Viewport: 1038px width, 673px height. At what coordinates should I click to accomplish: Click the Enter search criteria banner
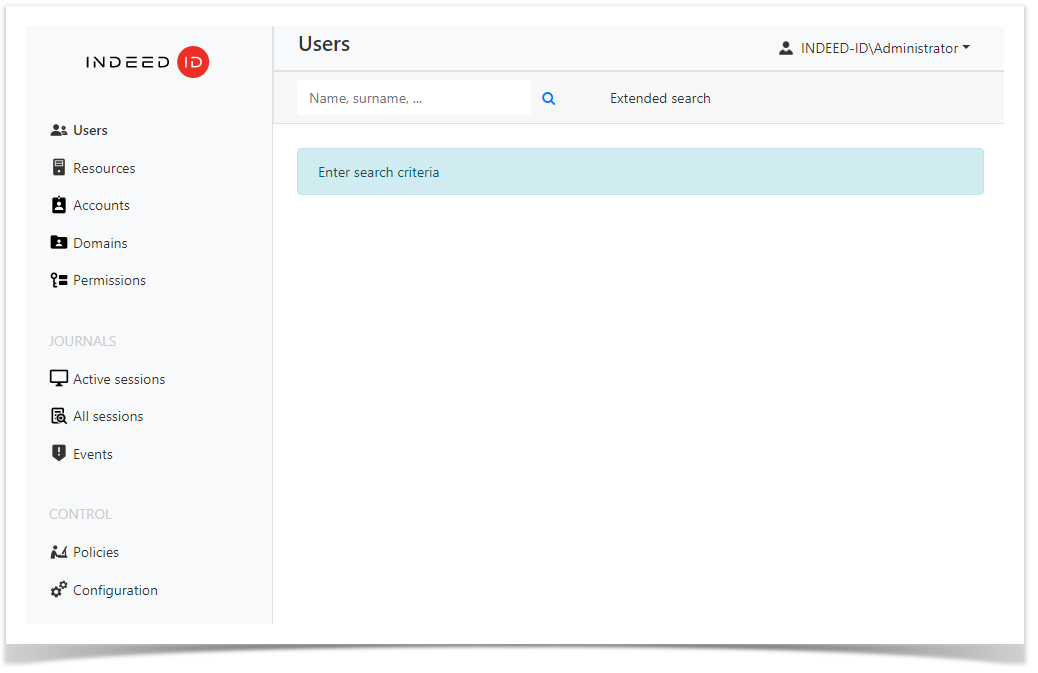click(x=640, y=171)
